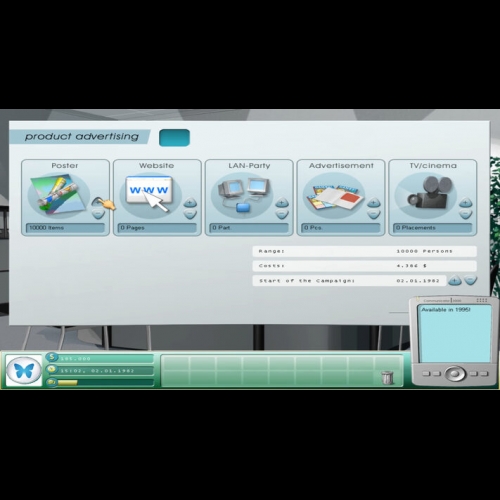500x500 pixels.
Task: Pick the Advertisement magazines icon
Action: pyautogui.click(x=334, y=196)
